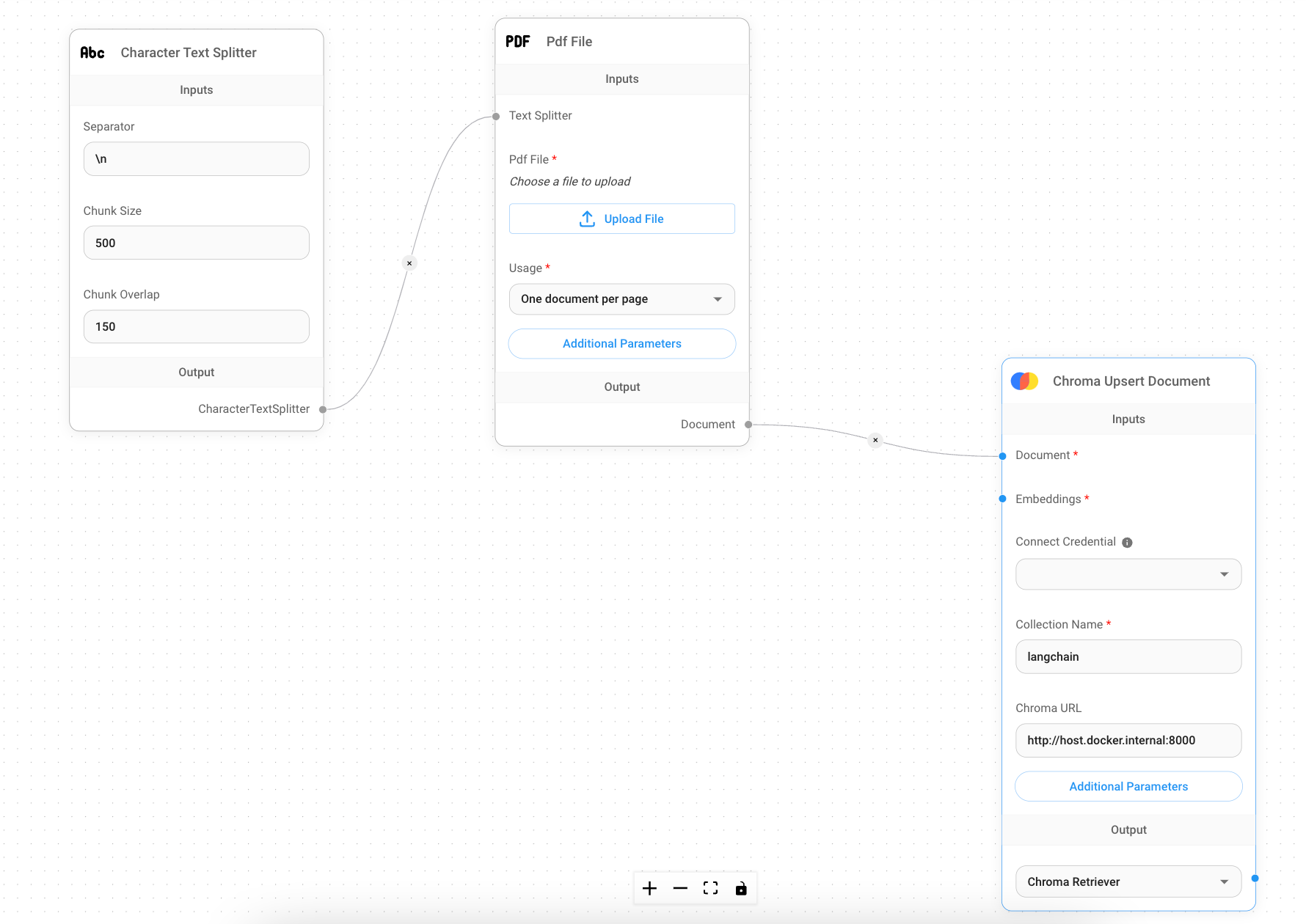Open Pdf File Additional Parameters
Viewport: 1306px width, 924px height.
coord(622,344)
